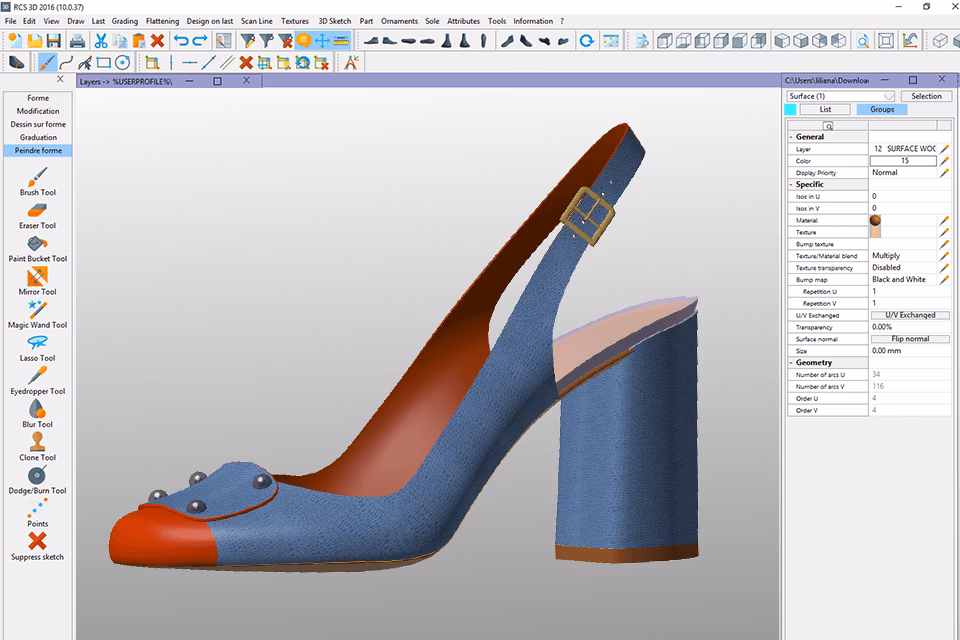
Task: Collapse the General properties section
Action: click(792, 137)
